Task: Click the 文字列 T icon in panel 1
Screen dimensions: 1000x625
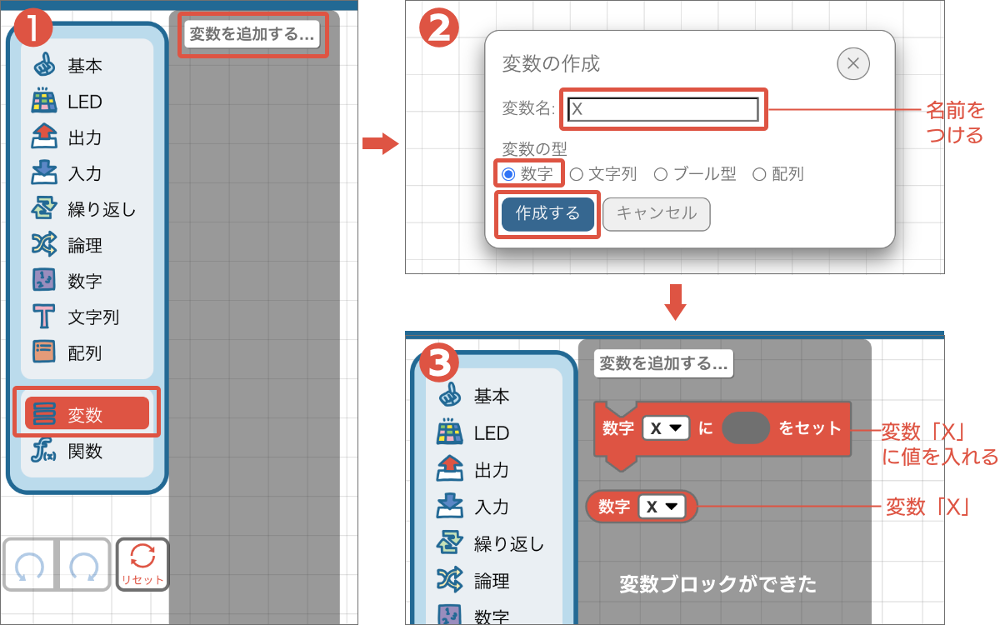Action: [44, 316]
